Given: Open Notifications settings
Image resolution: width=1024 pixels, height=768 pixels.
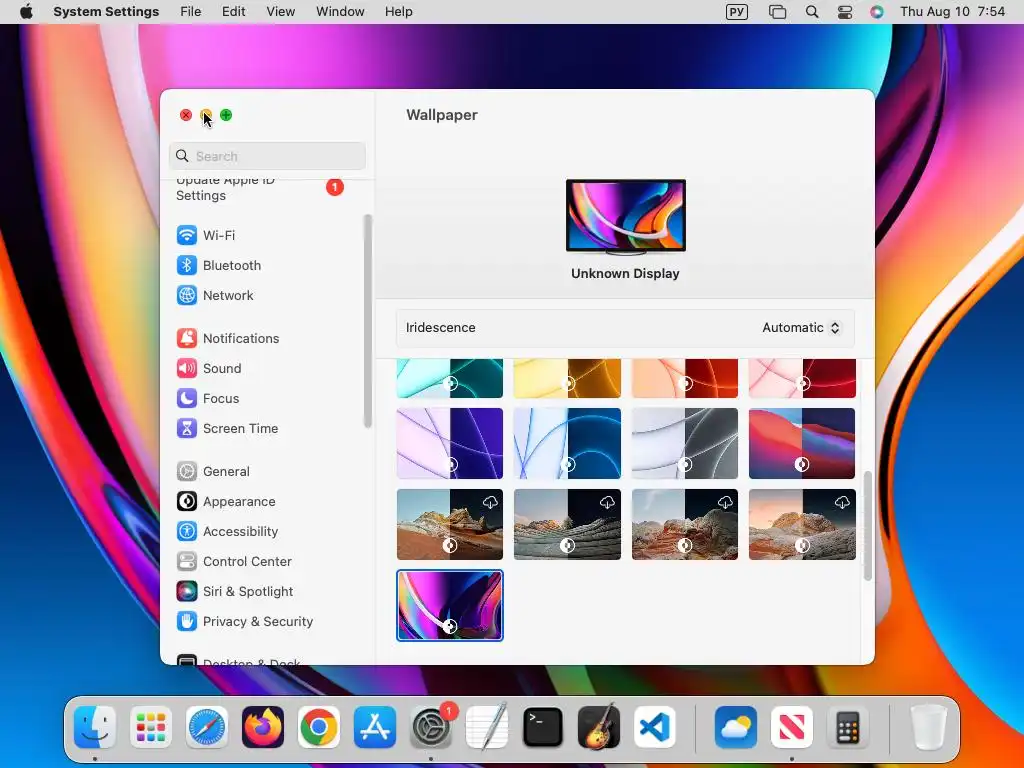Looking at the screenshot, I should click(227, 338).
